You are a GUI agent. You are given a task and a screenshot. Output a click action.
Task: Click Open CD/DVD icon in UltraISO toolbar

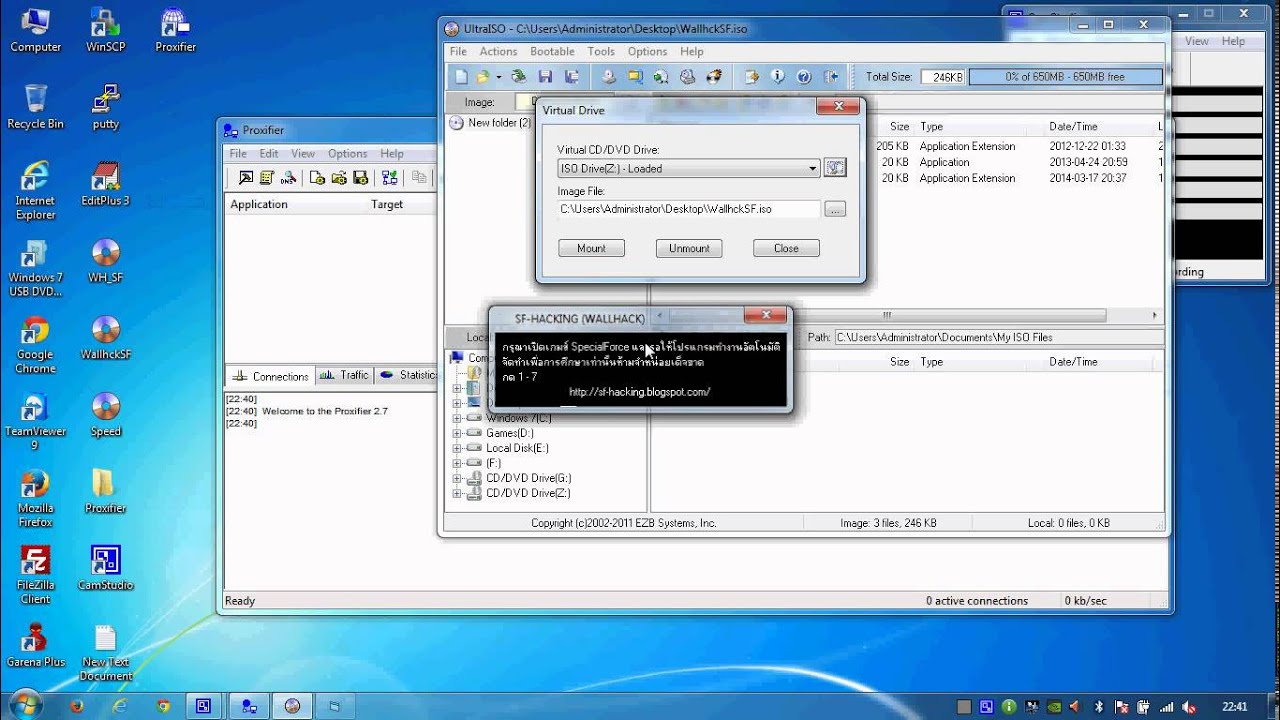pos(519,77)
